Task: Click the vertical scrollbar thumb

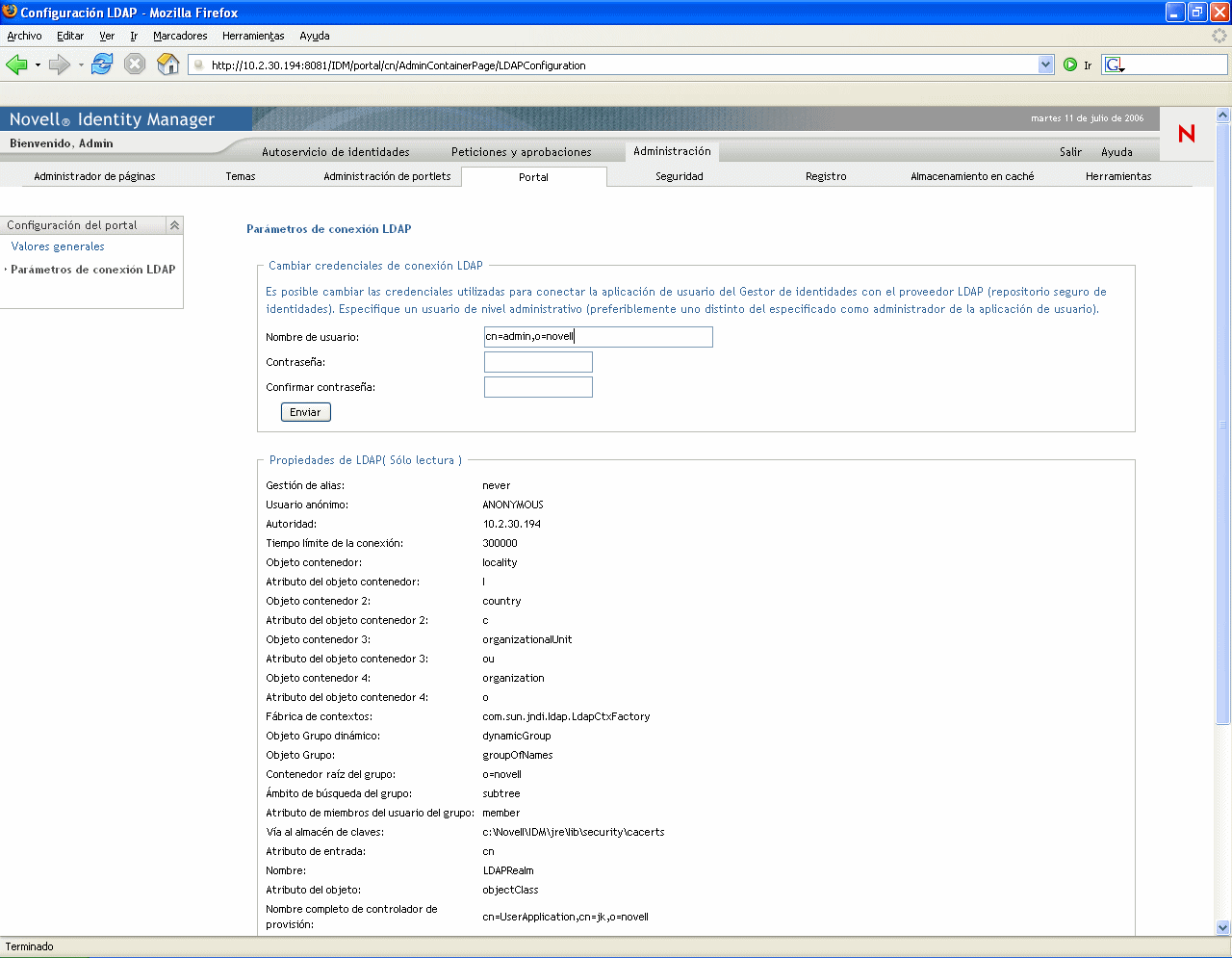Action: tap(1223, 424)
